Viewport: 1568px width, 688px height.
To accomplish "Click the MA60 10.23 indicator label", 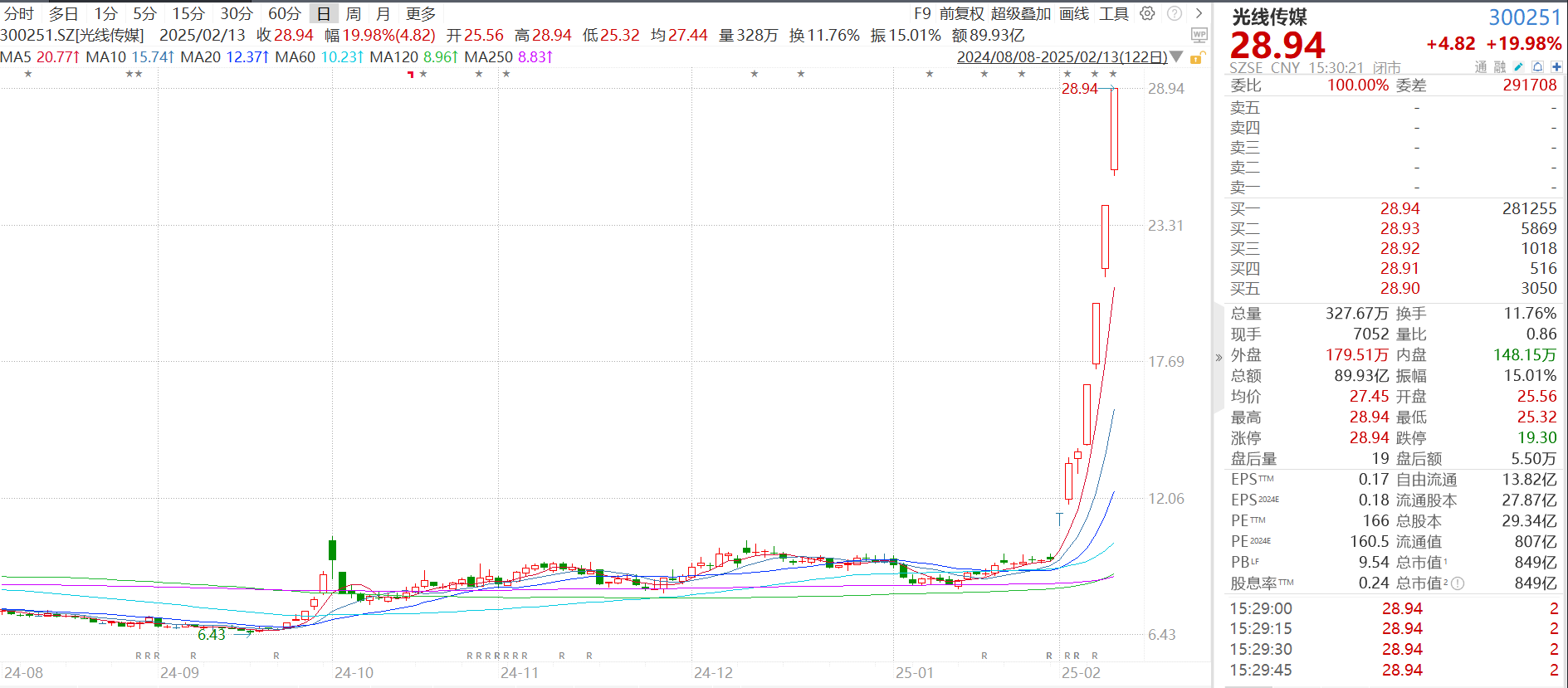I will (x=320, y=57).
